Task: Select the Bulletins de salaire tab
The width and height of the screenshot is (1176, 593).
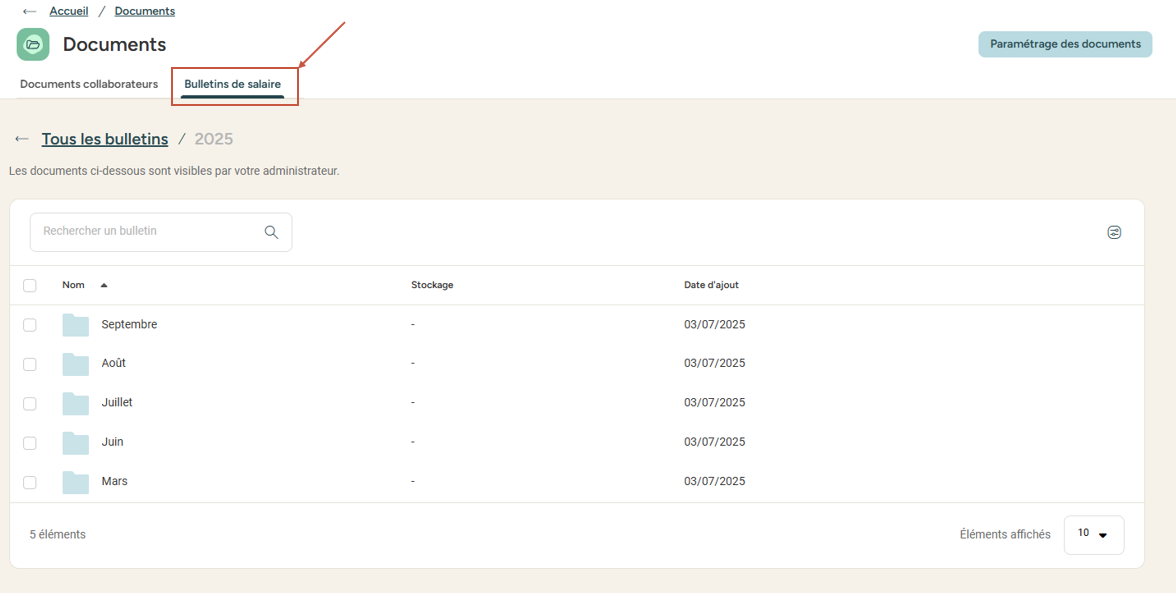Action: click(232, 84)
